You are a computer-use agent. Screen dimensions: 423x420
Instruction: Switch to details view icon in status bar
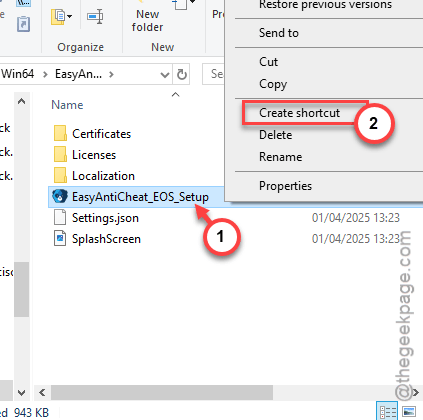(388, 412)
